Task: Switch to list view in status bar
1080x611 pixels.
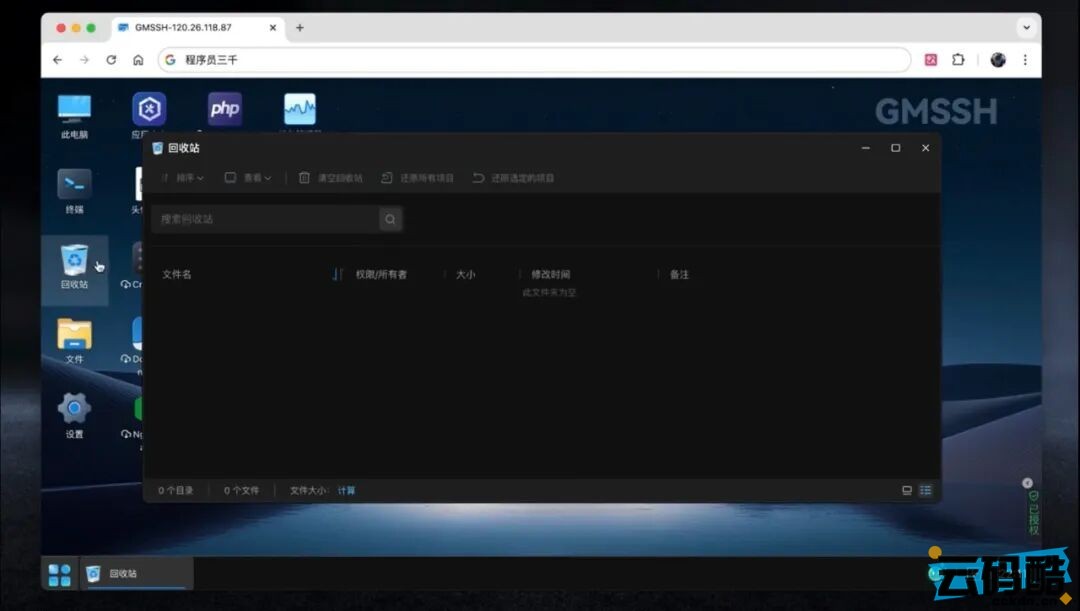Action: point(925,491)
